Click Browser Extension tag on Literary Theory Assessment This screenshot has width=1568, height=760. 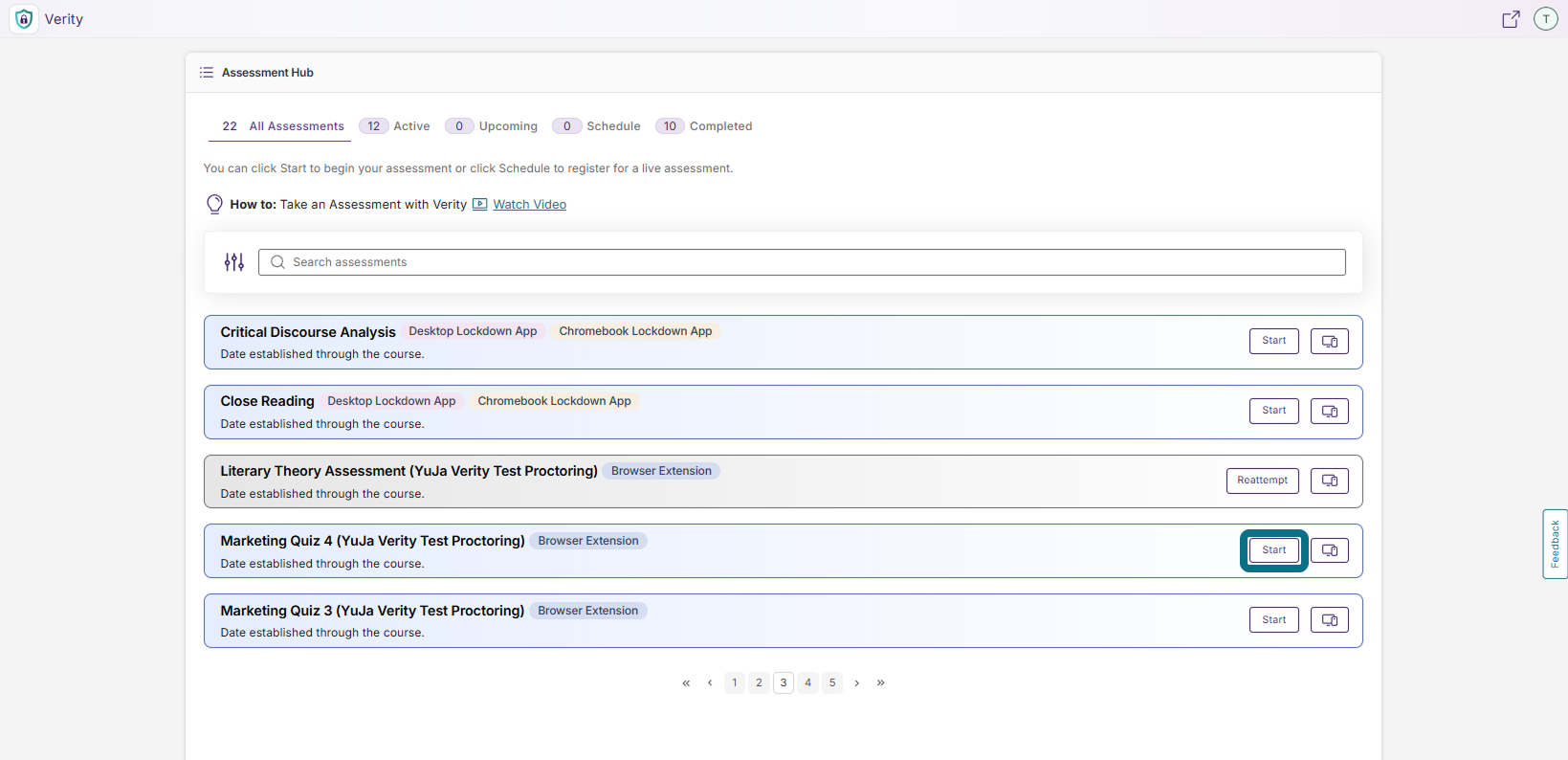point(662,471)
